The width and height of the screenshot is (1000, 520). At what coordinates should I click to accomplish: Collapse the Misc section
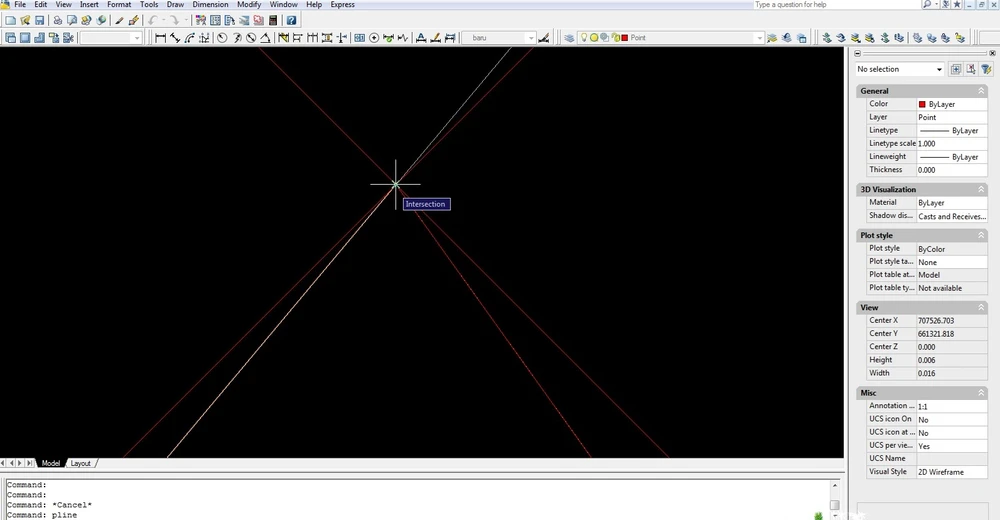click(x=981, y=393)
